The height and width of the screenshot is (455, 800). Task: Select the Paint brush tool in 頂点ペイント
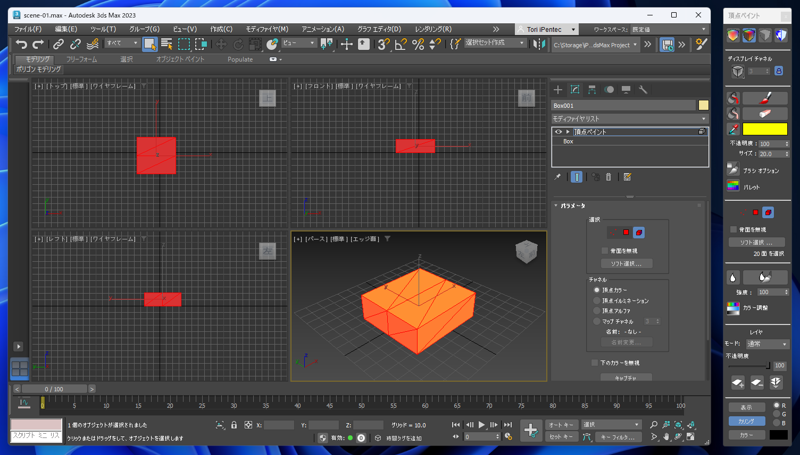(765, 97)
